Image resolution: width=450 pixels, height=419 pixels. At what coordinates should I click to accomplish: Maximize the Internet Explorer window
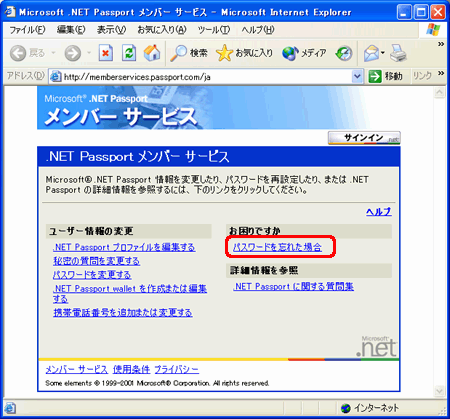tap(421, 13)
